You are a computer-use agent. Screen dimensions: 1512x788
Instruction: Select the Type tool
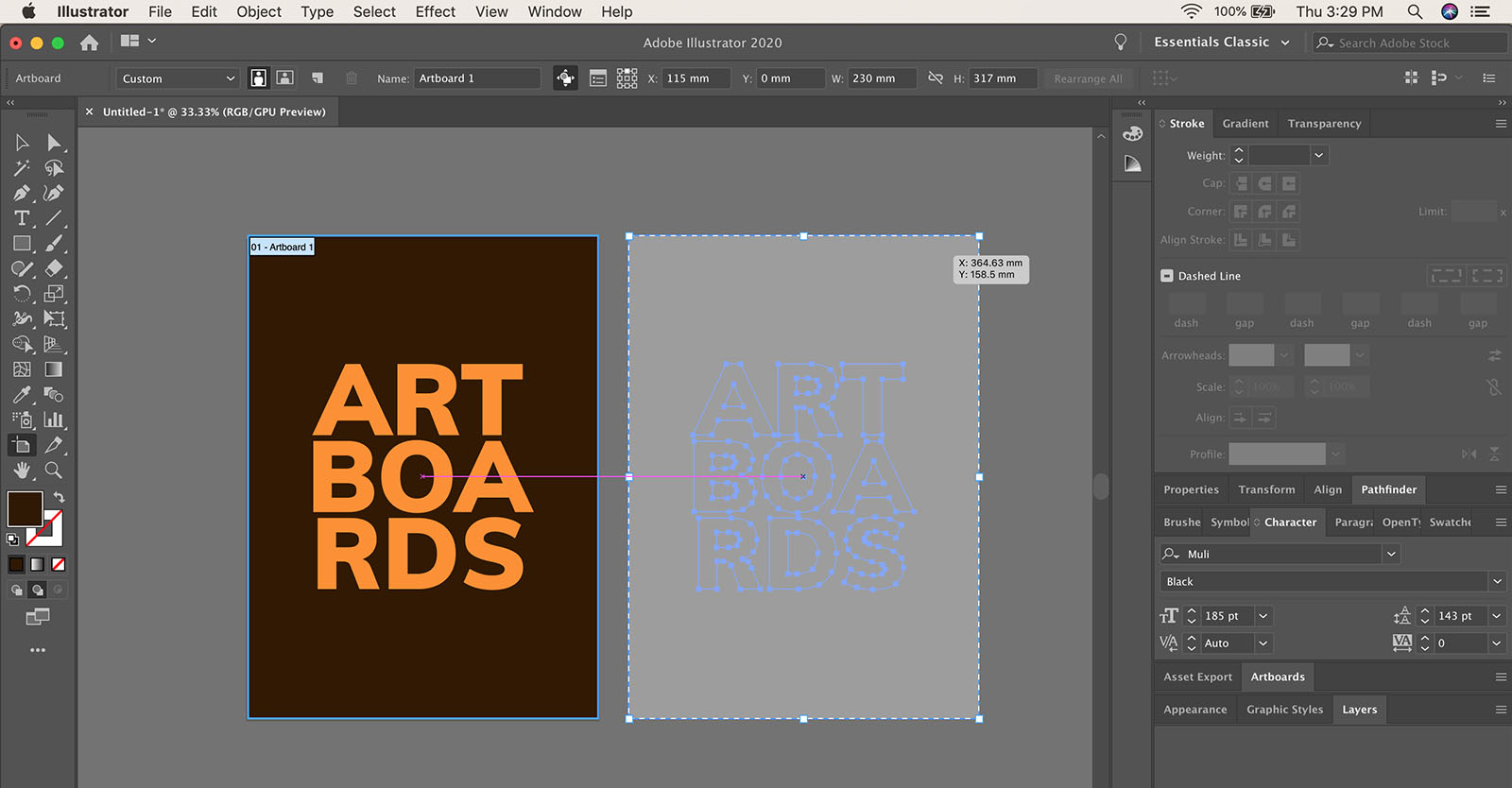22,218
